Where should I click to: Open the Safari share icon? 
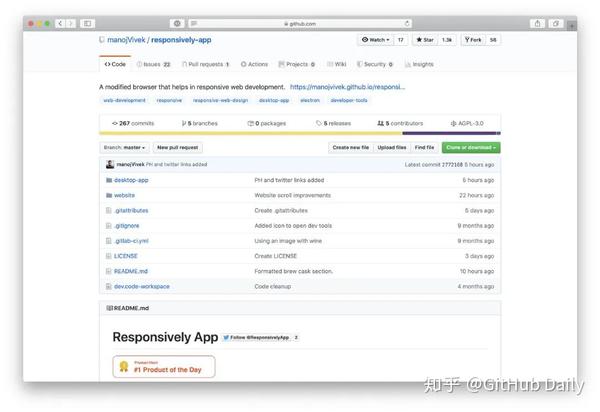pos(537,24)
